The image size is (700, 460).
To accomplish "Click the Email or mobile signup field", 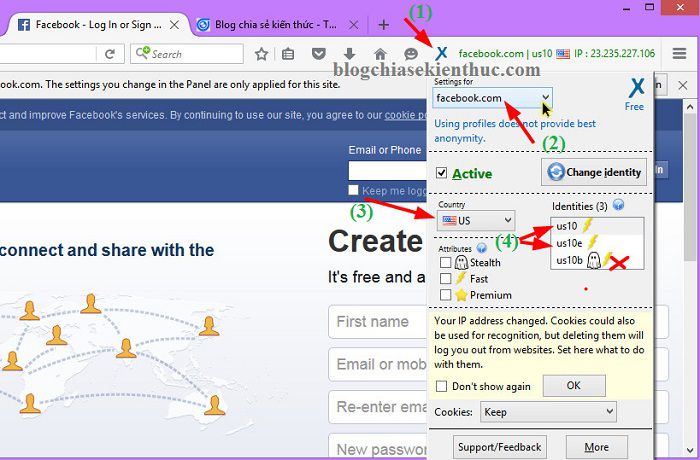I will pos(377,364).
